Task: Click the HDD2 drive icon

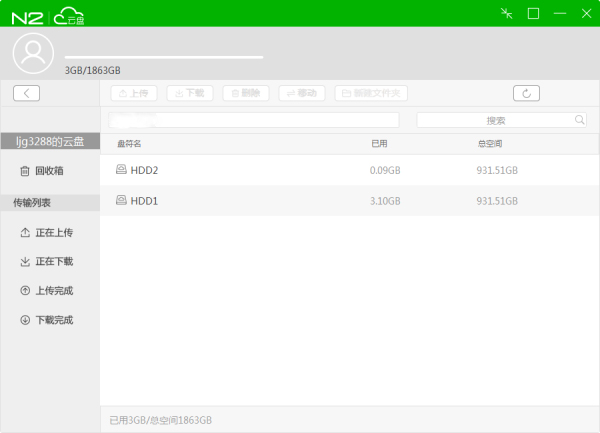Action: point(121,170)
